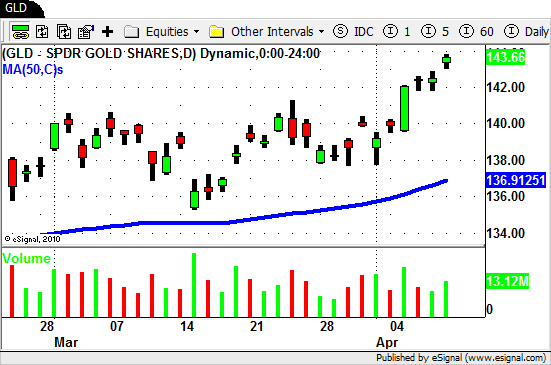
Task: Click the 04 date label on time axis
Action: pos(397,326)
